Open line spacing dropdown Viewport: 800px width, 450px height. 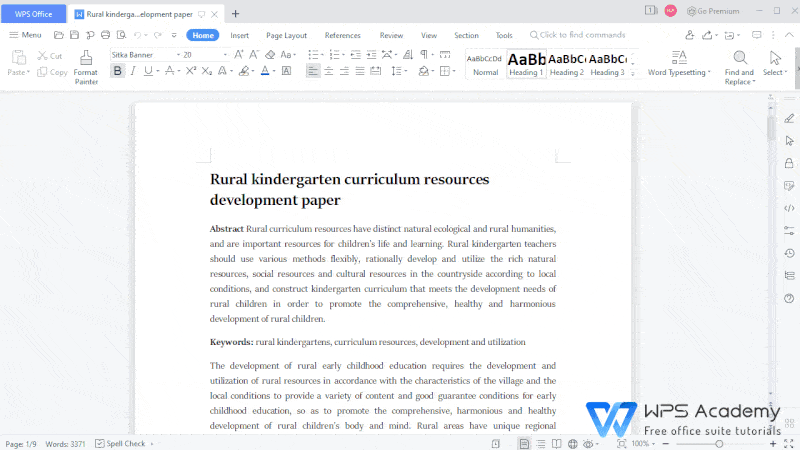(406, 71)
